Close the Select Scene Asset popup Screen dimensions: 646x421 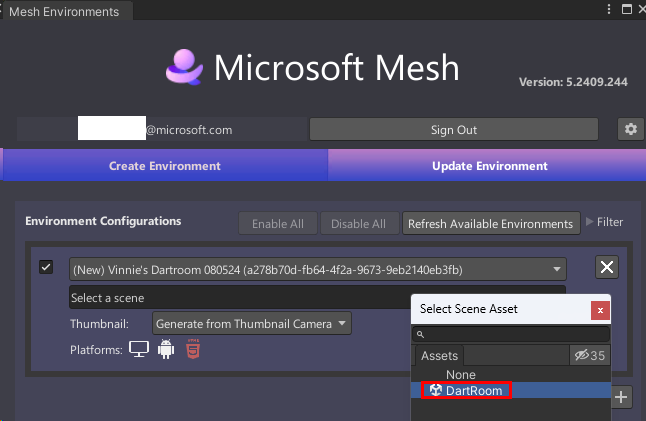(600, 310)
